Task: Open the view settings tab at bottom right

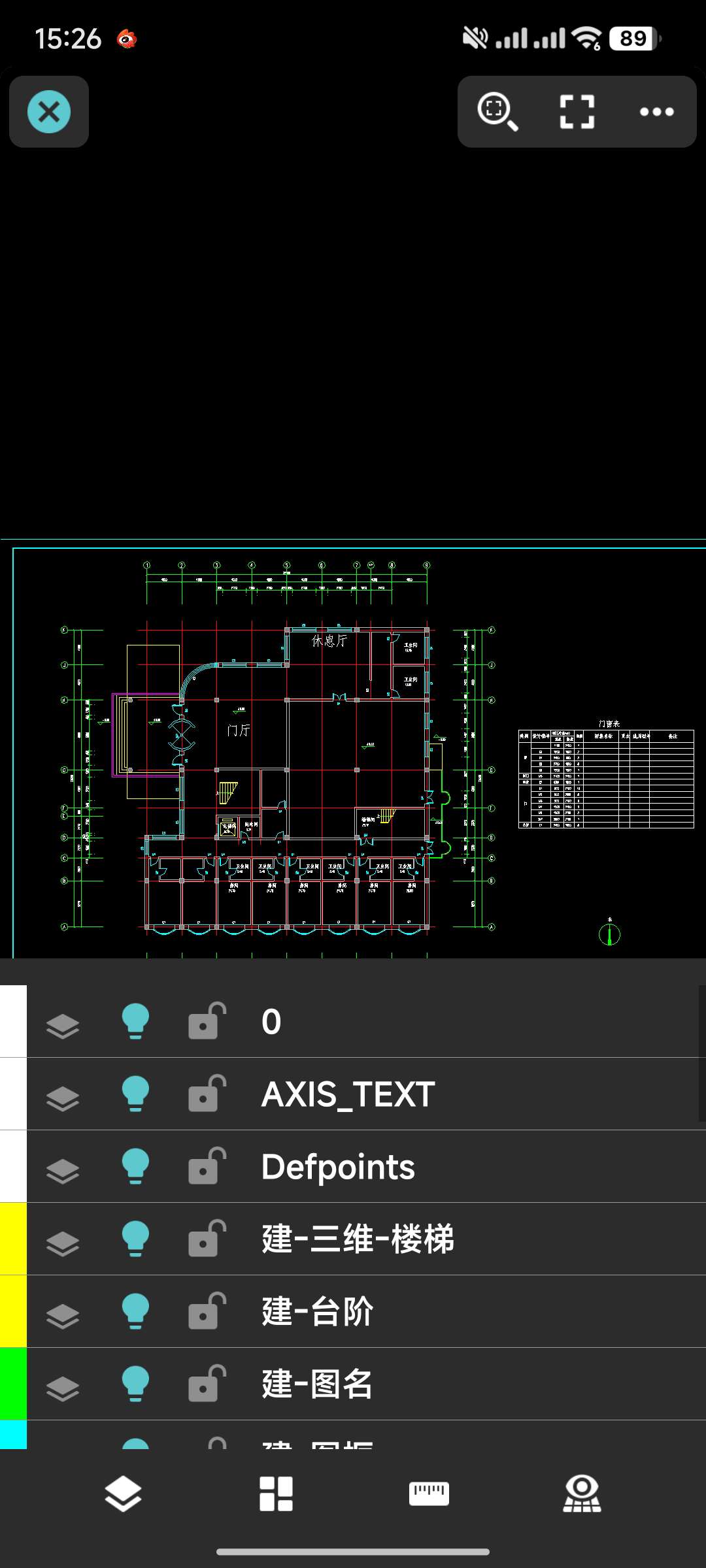Action: (x=582, y=1494)
